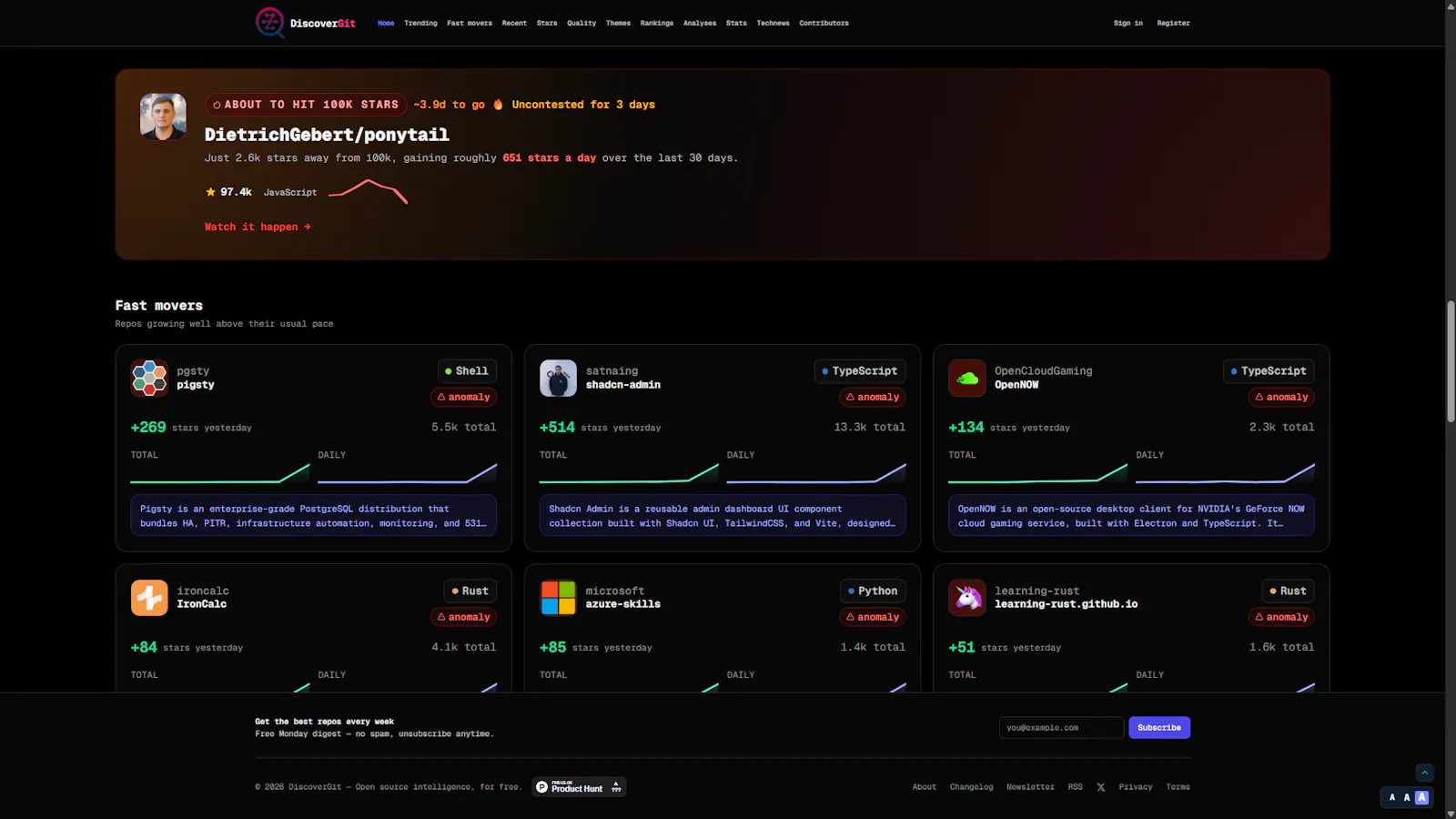The image size is (1456, 819).
Task: Open DietrichGebert's profile avatar
Action: 163,116
